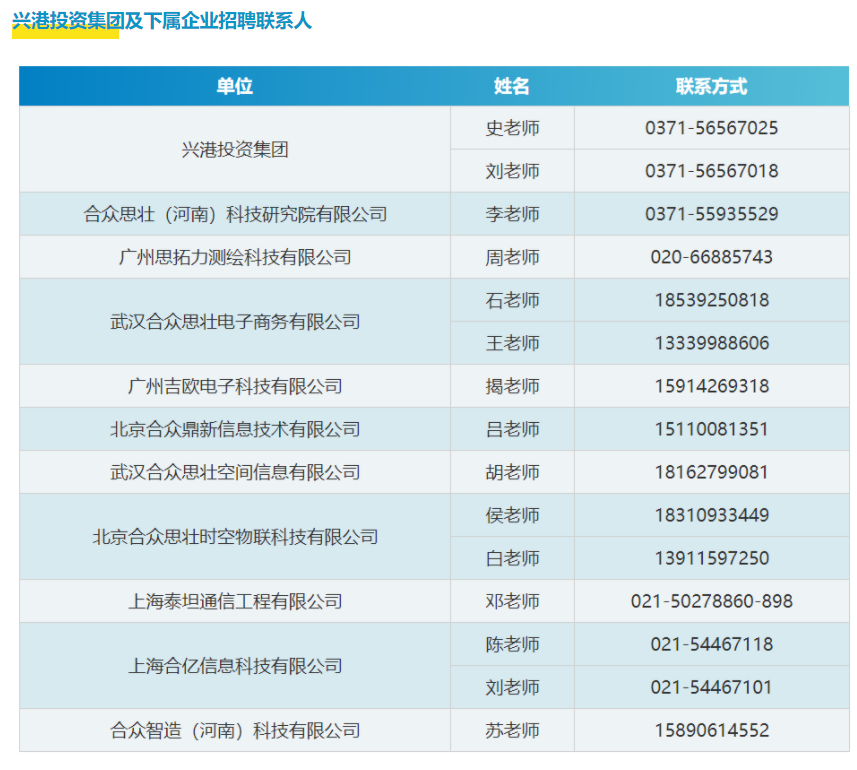Screen dimensions: 857x770
Task: Click phone number 0371-56567025
Action: tap(712, 128)
